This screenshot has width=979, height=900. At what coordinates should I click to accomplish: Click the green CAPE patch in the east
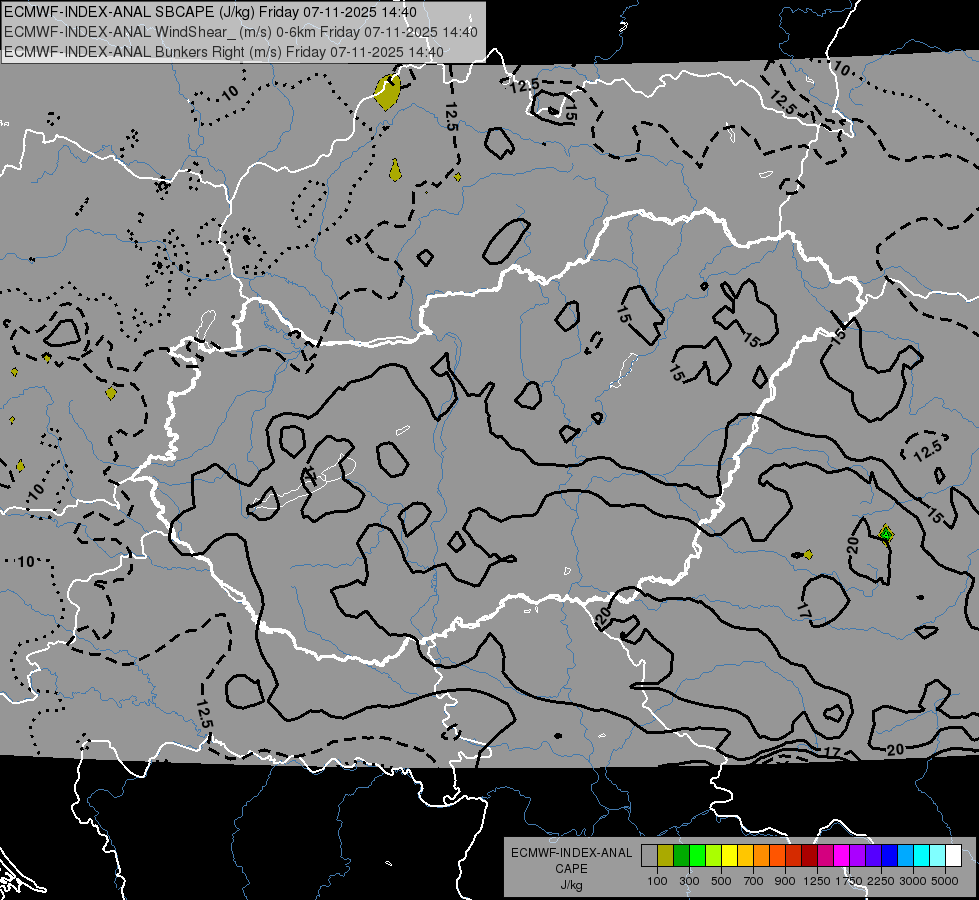(x=885, y=534)
